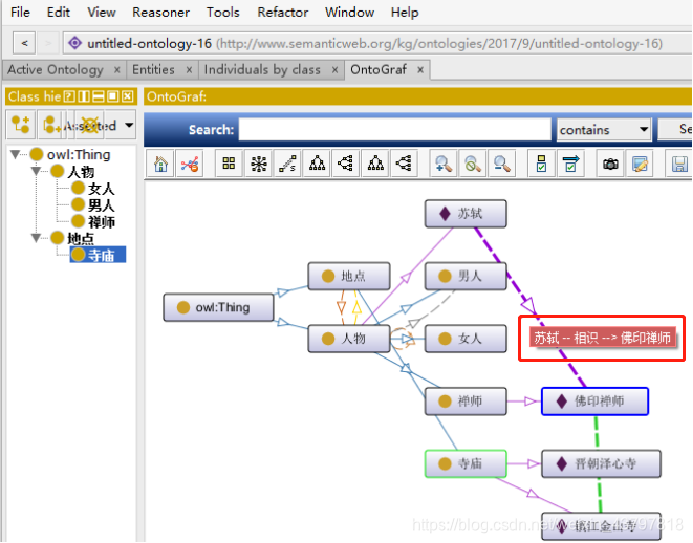Apply the first horizontal tree layout icon
Screen dimensions: 693x543
pos(346,164)
